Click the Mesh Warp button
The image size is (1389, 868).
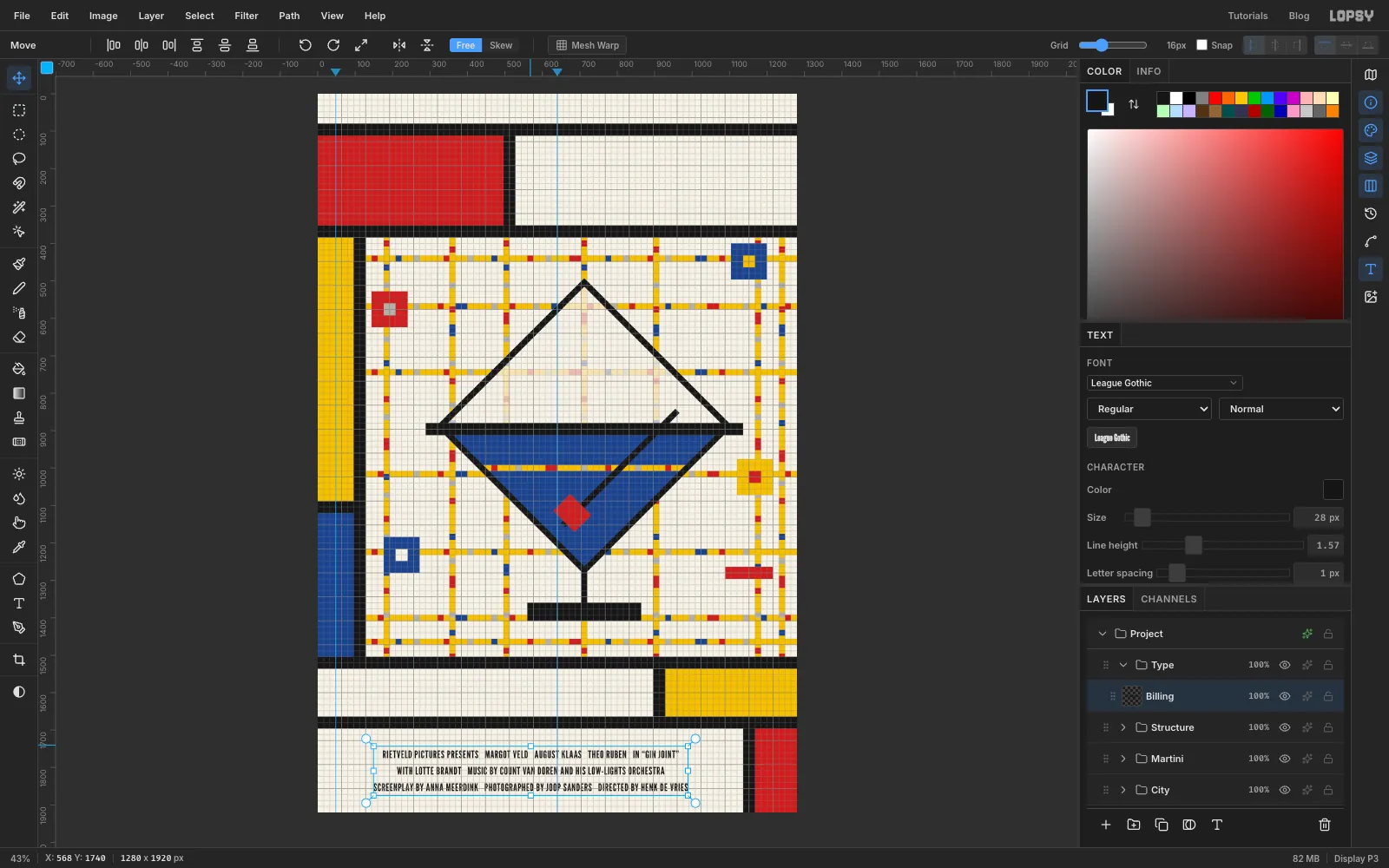coord(588,45)
